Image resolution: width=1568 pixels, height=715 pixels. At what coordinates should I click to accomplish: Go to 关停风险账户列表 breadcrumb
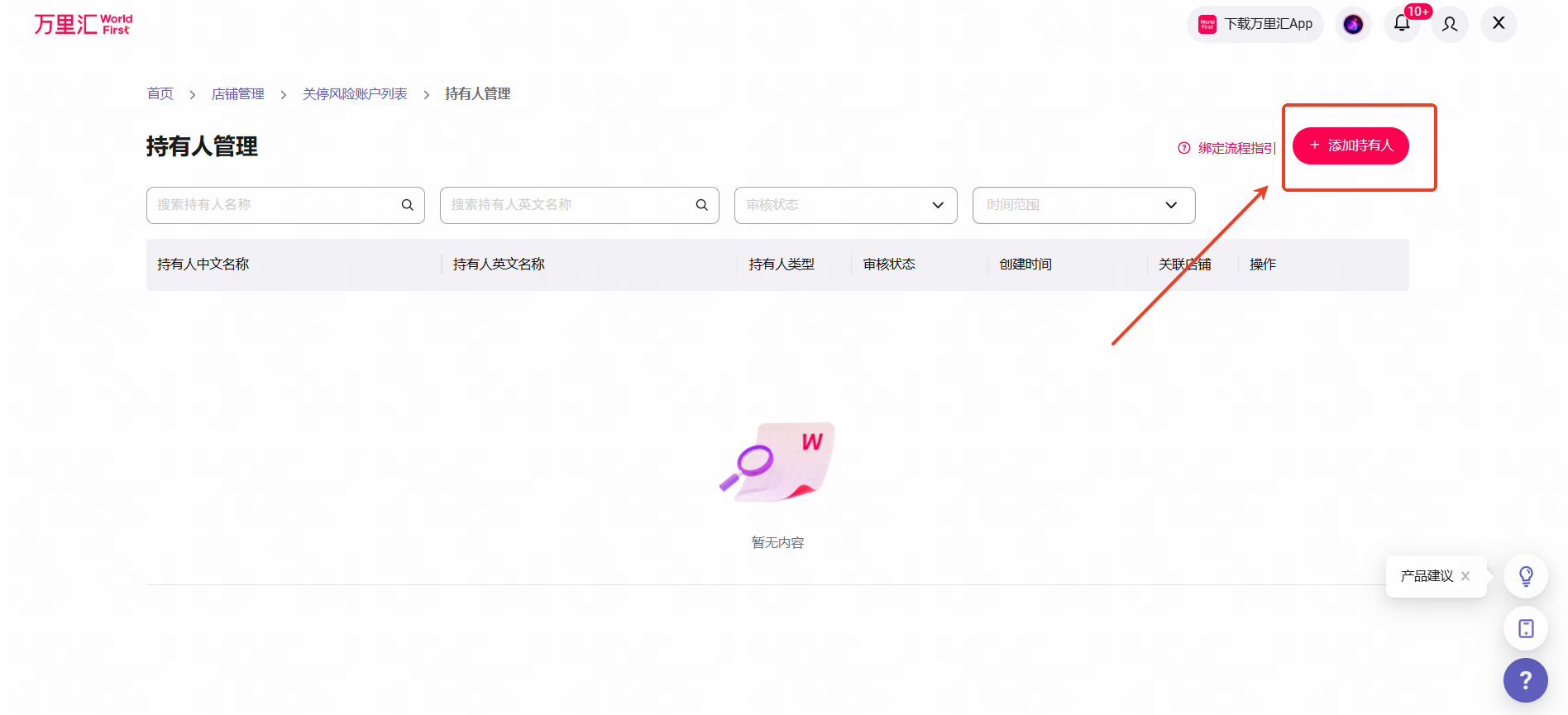[355, 94]
